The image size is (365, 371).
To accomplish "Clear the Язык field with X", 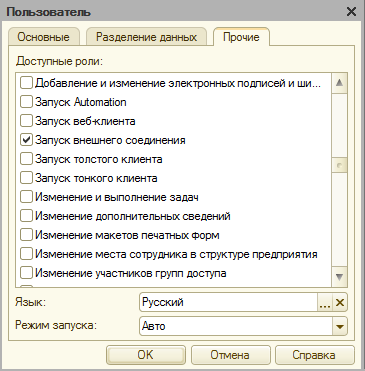I will (x=340, y=303).
